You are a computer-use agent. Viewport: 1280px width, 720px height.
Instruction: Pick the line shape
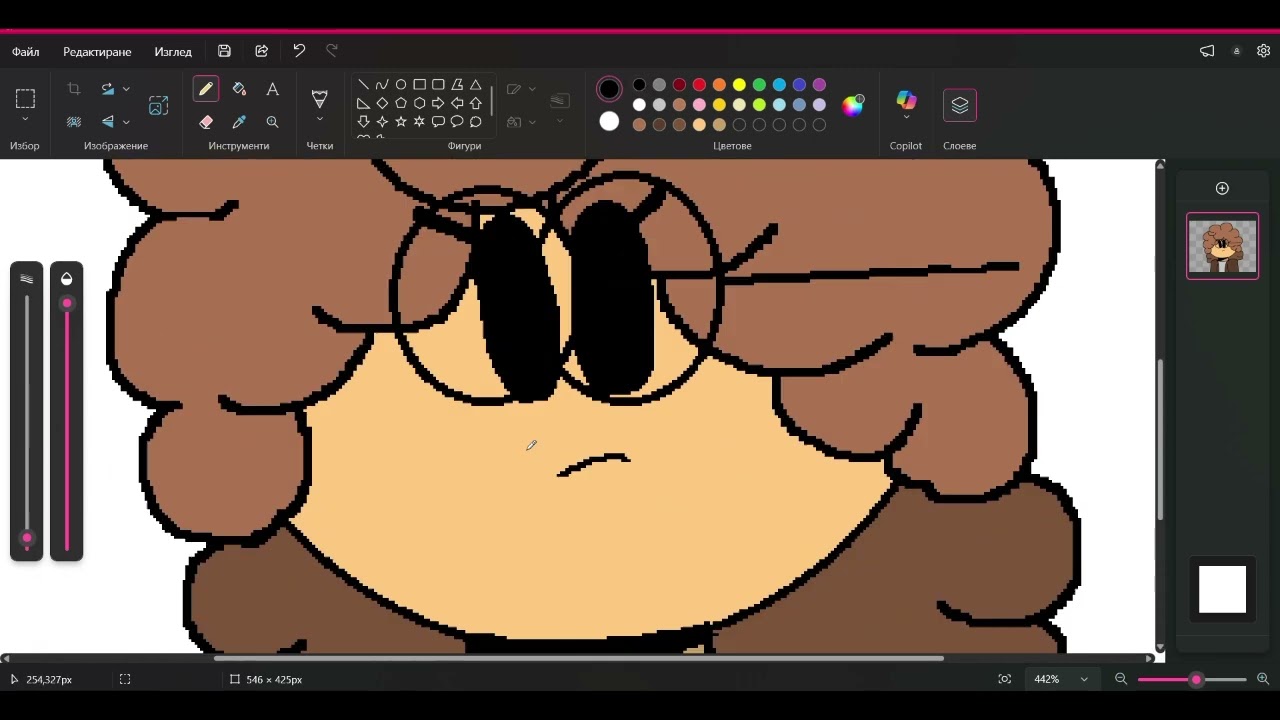(x=363, y=85)
